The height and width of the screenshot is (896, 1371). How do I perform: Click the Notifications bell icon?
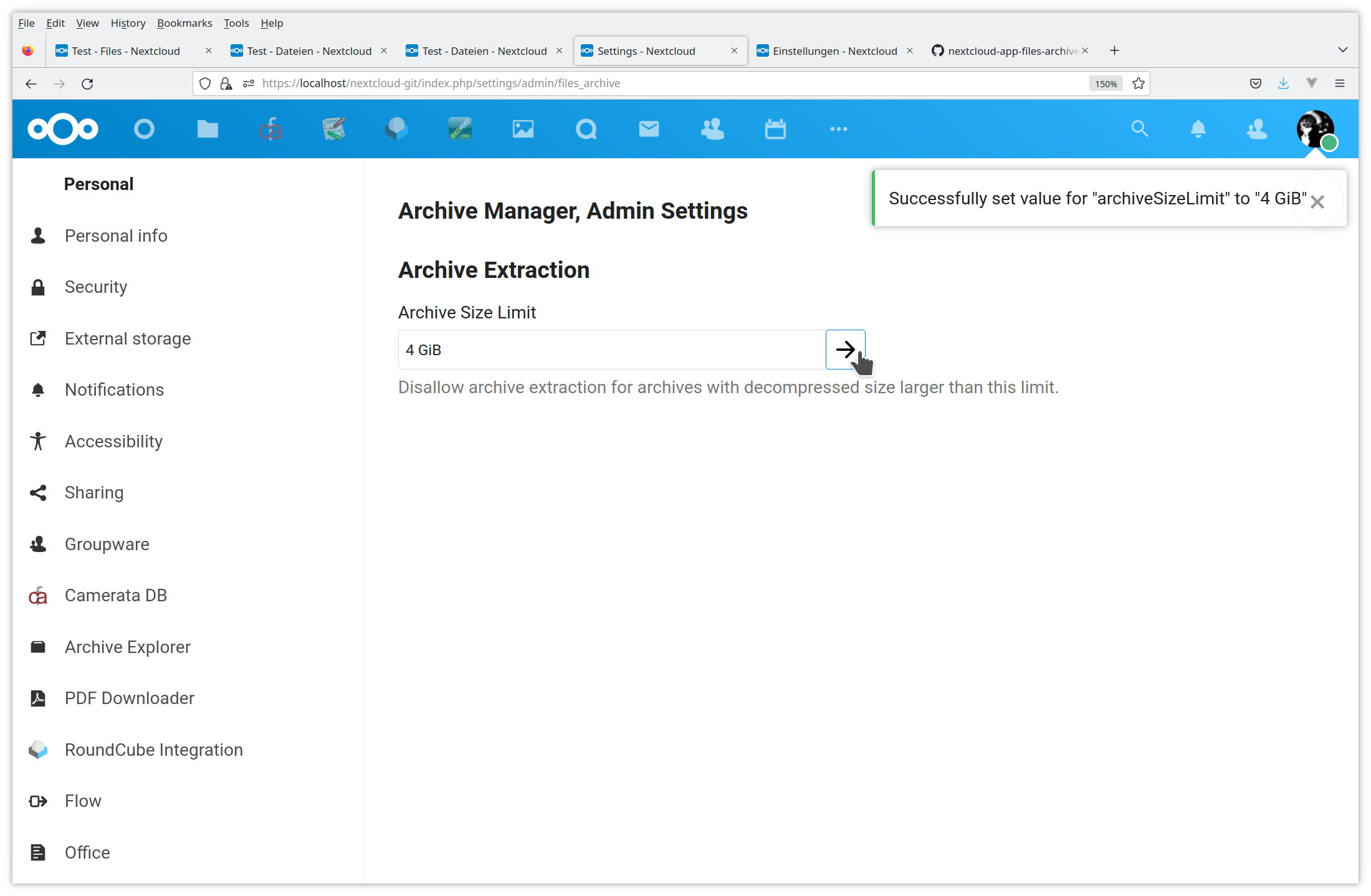(1196, 128)
